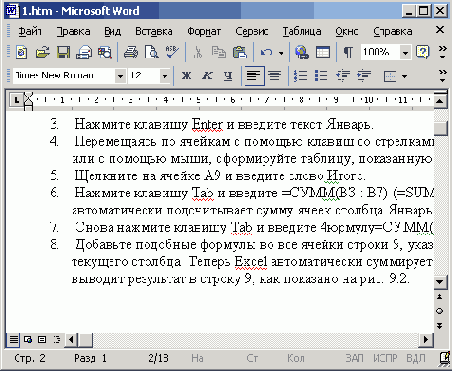Open the Правка menu

73,31
